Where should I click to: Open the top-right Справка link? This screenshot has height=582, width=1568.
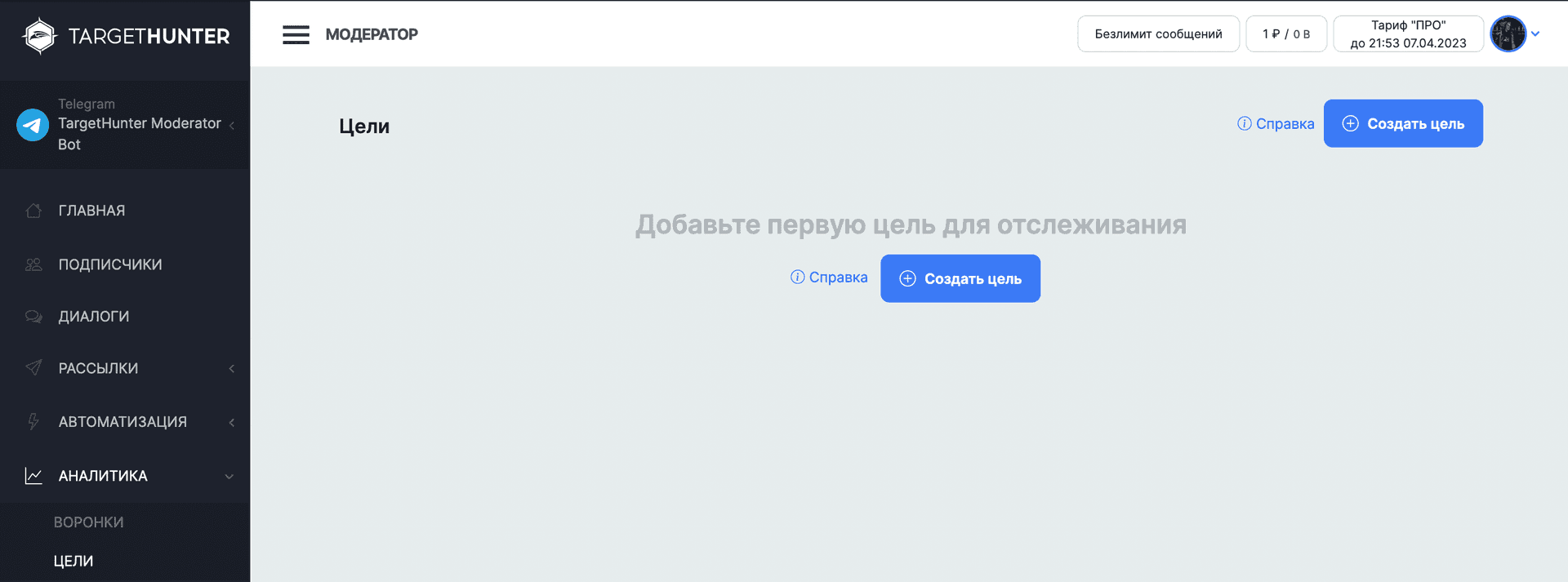coord(1285,123)
